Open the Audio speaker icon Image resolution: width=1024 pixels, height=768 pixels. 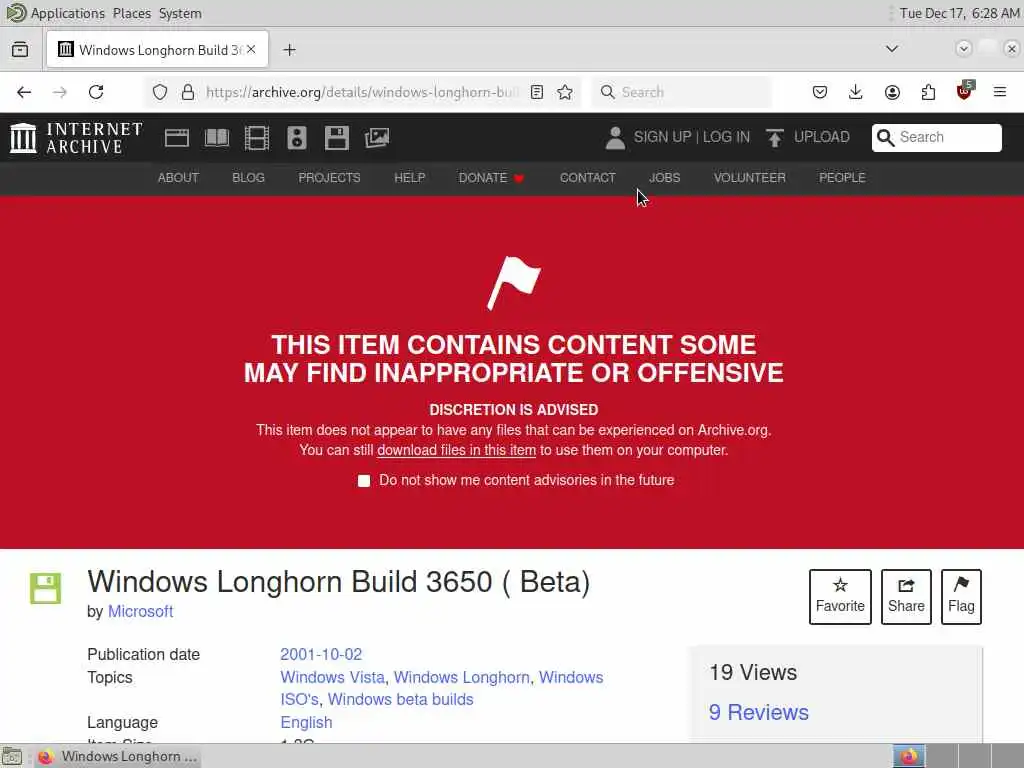(296, 138)
